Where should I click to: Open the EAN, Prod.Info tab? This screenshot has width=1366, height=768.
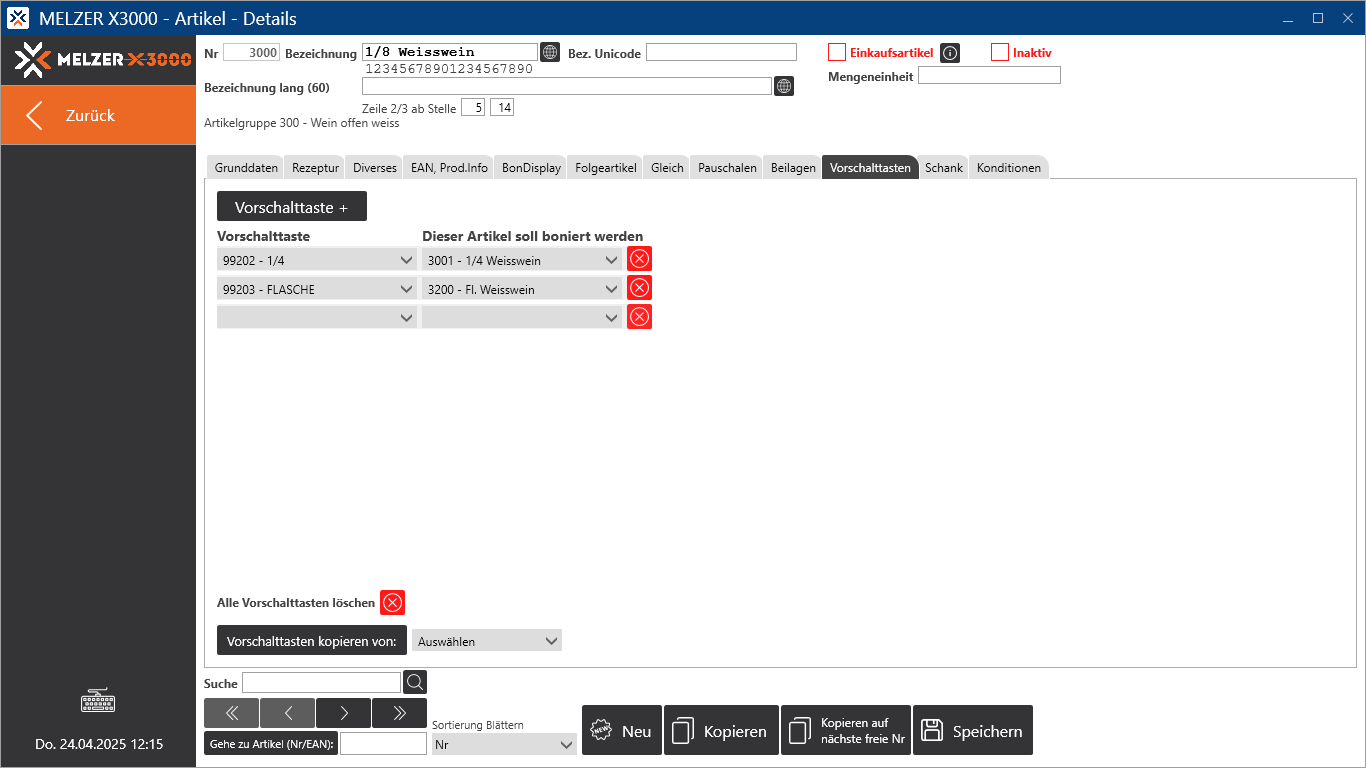coord(449,168)
